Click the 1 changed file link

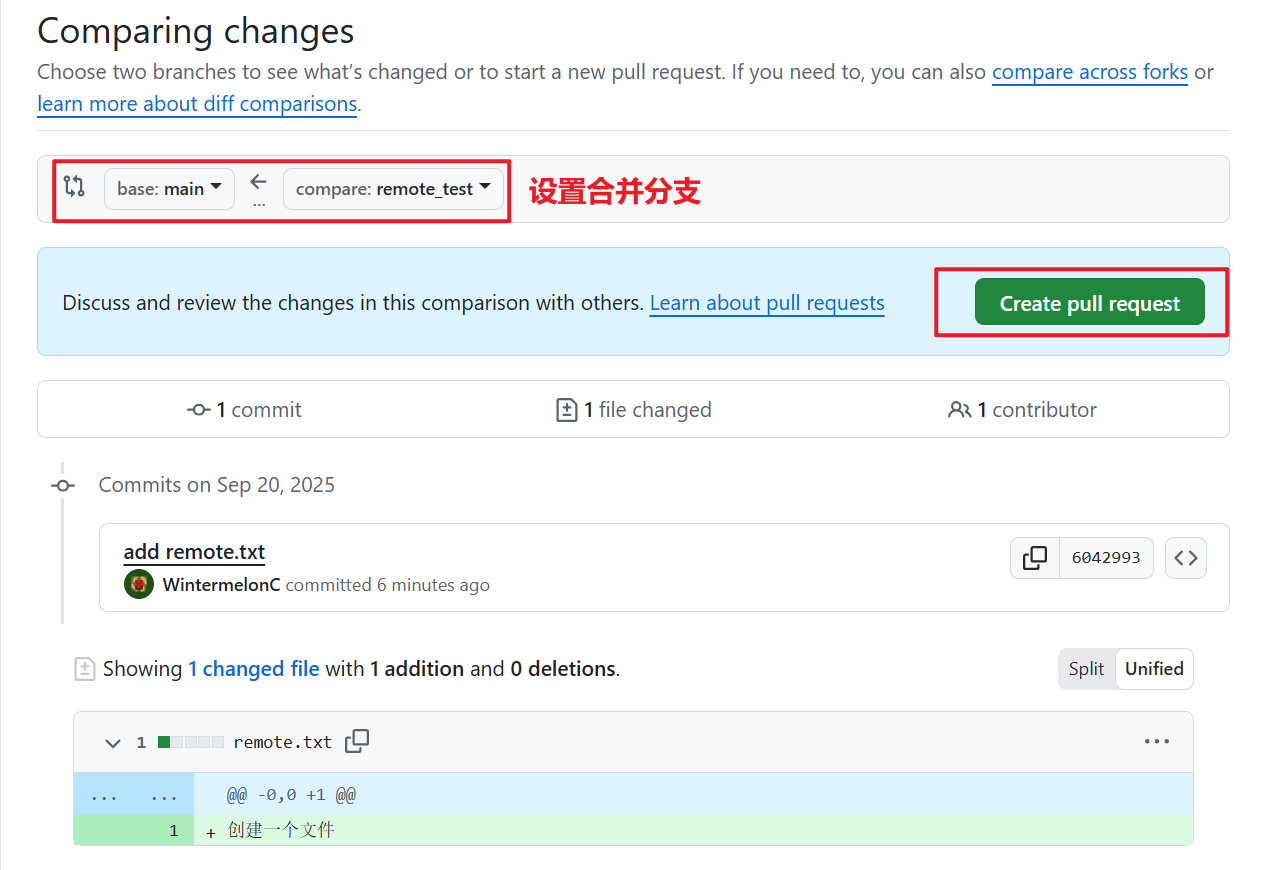(254, 669)
